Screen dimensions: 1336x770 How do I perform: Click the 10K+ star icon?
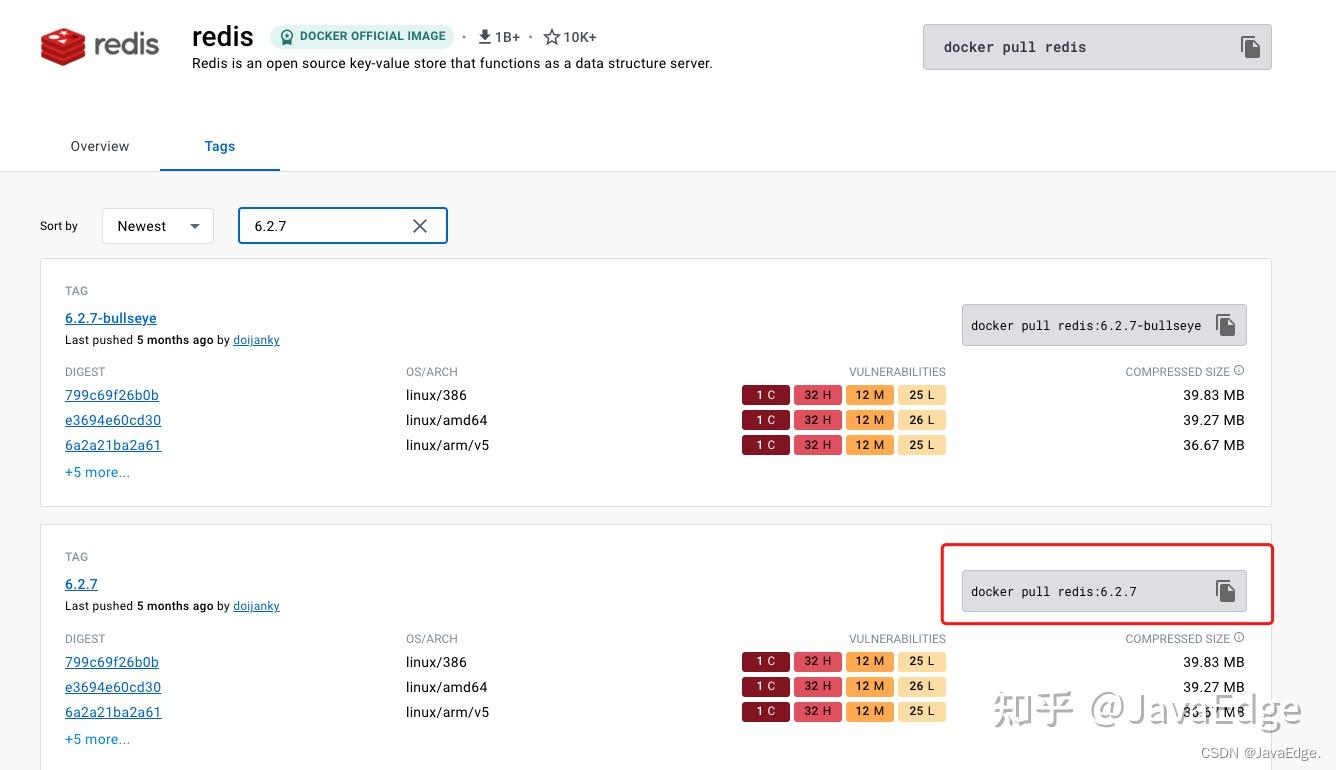tap(551, 37)
